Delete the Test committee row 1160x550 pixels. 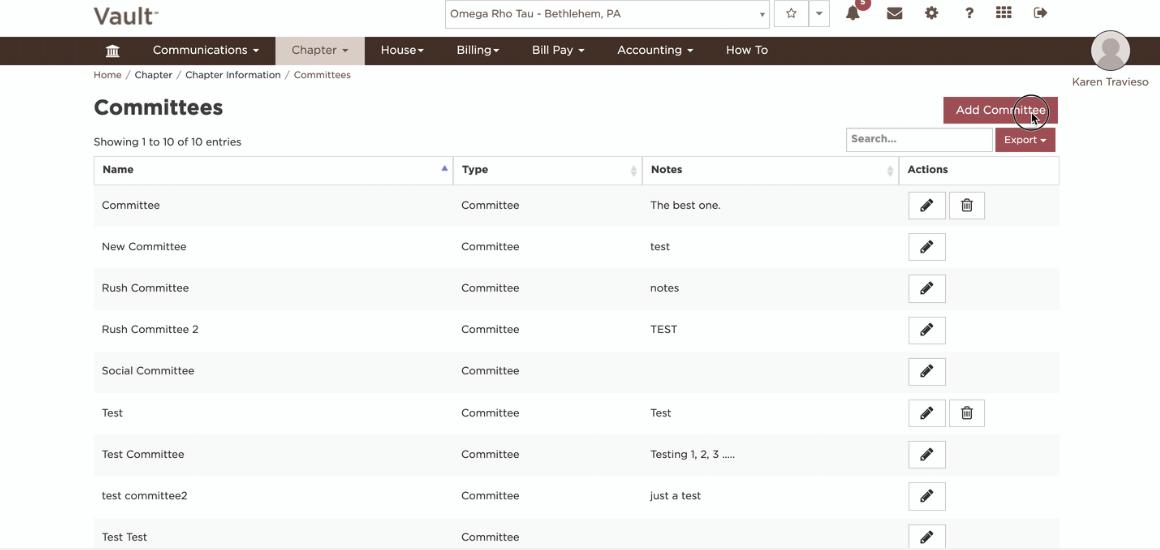[966, 413]
